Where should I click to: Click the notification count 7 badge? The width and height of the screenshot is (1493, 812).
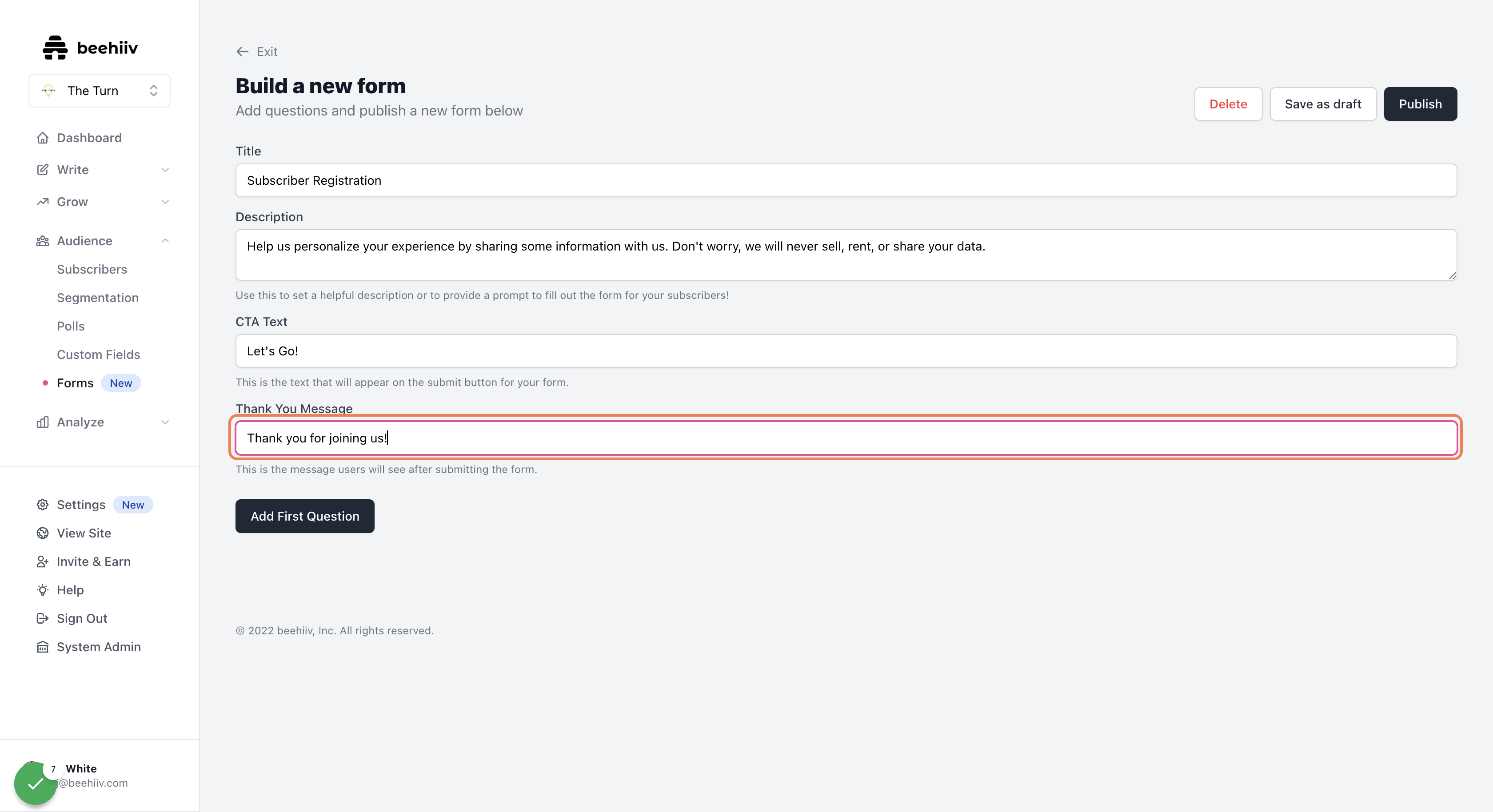53,769
